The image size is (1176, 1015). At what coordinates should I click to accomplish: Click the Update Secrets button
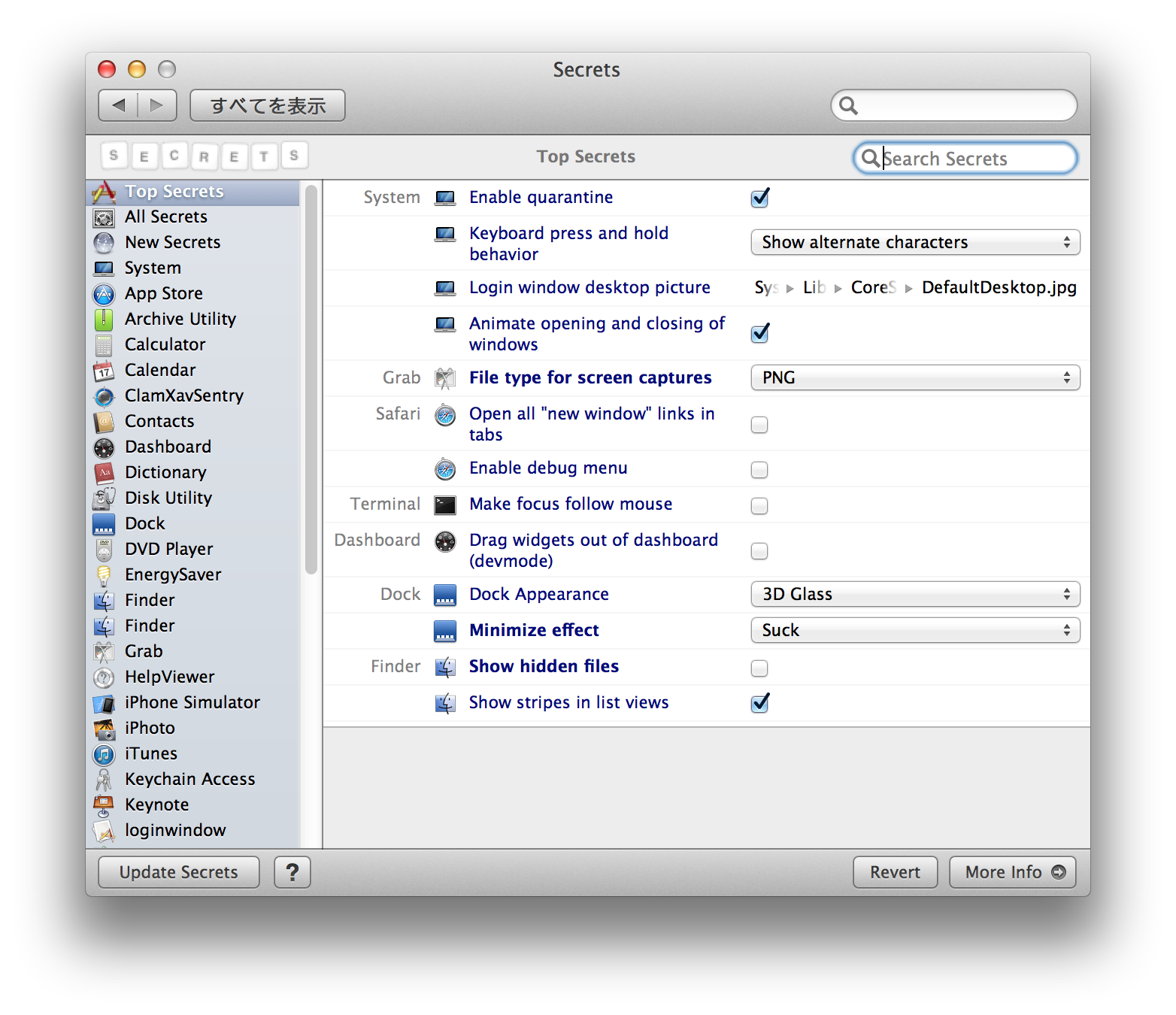[x=179, y=872]
